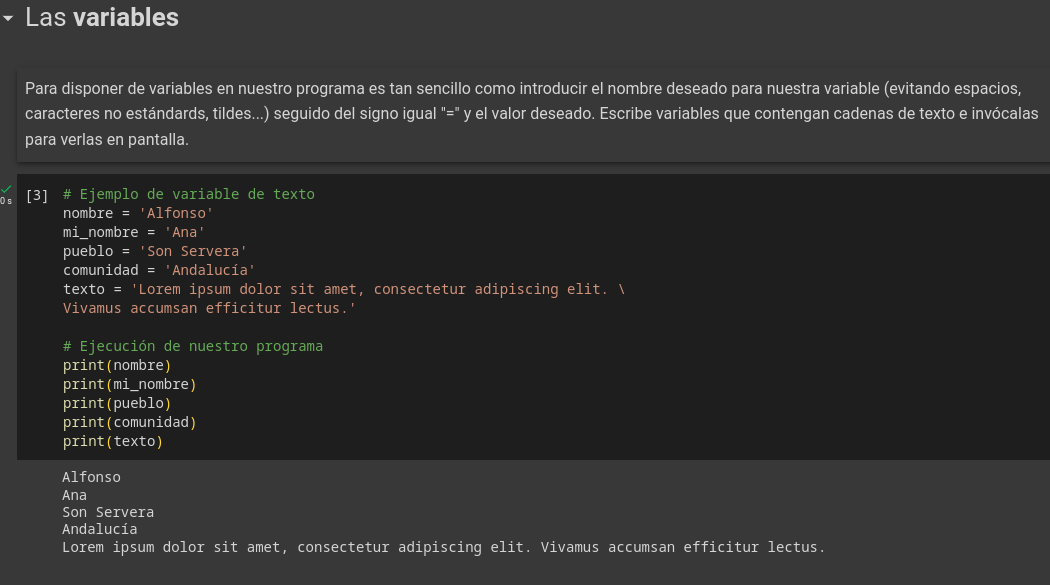Click the Ejecución de nuestro programa comment
Image resolution: width=1050 pixels, height=585 pixels.
point(193,346)
